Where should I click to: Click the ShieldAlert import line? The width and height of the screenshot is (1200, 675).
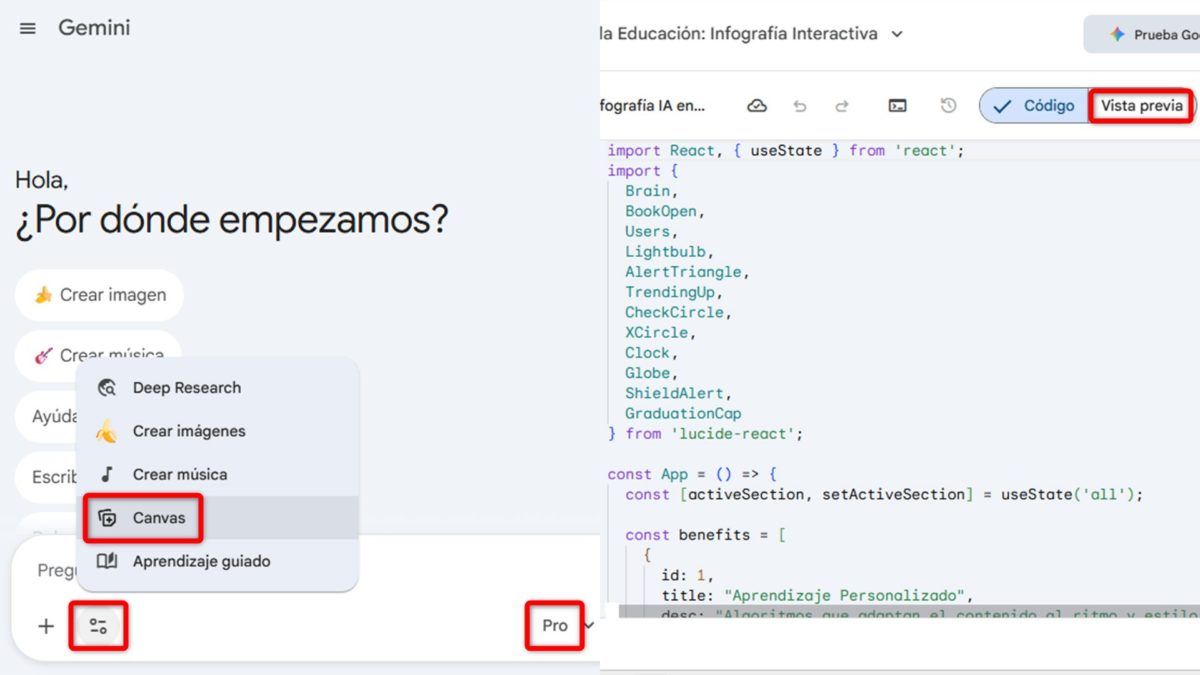(679, 393)
